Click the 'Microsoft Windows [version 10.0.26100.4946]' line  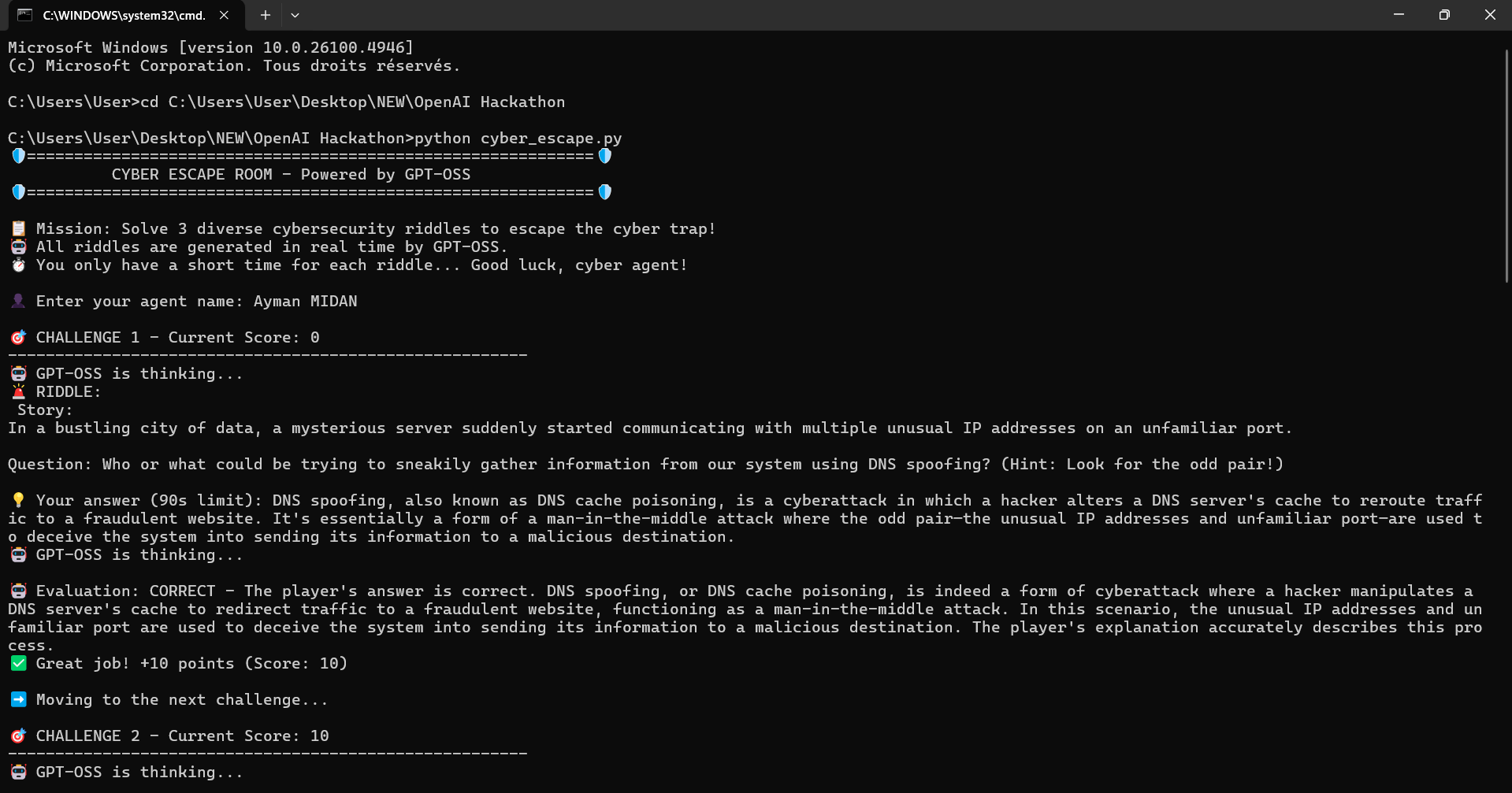(x=210, y=48)
